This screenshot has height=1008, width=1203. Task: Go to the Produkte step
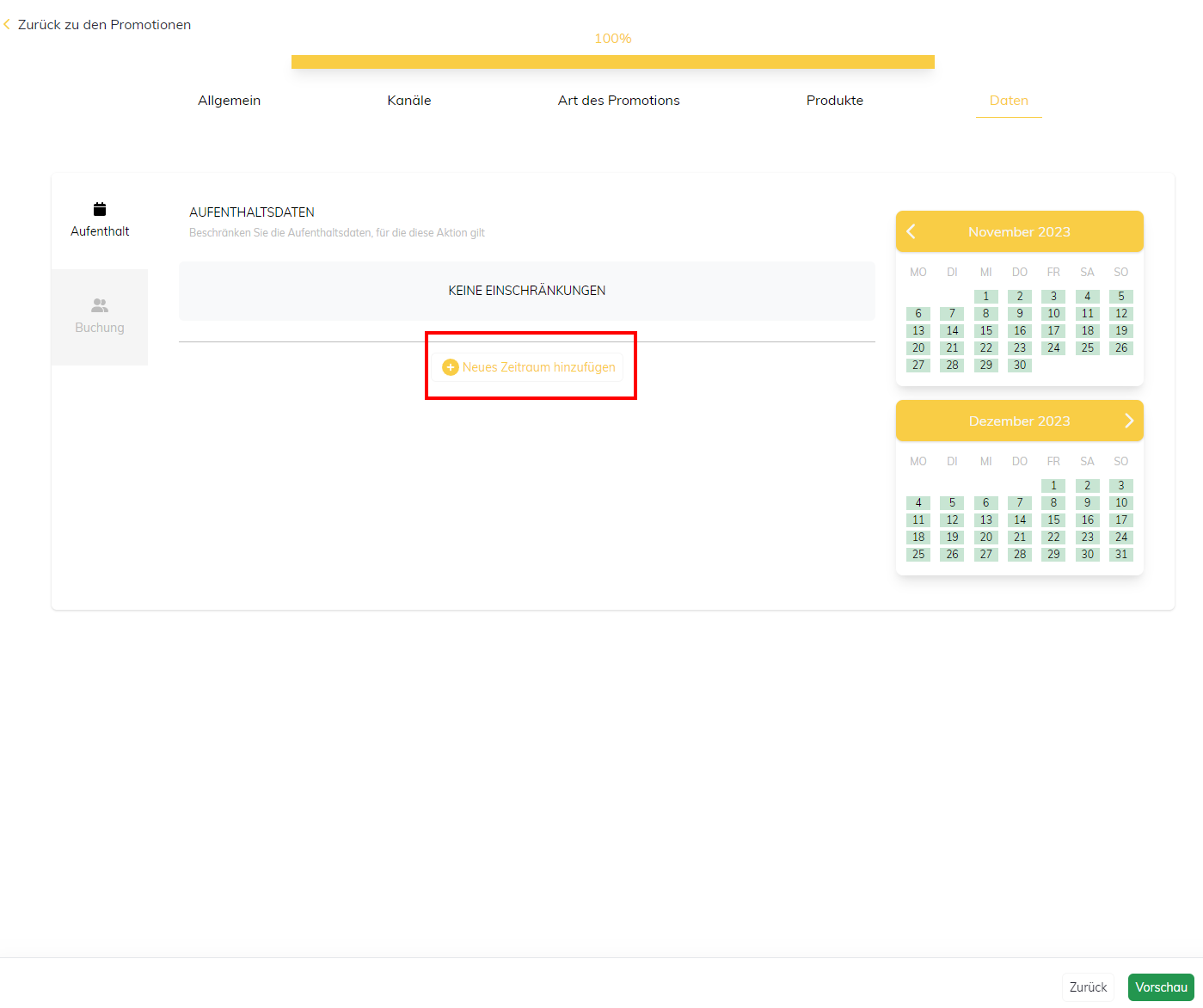834,101
